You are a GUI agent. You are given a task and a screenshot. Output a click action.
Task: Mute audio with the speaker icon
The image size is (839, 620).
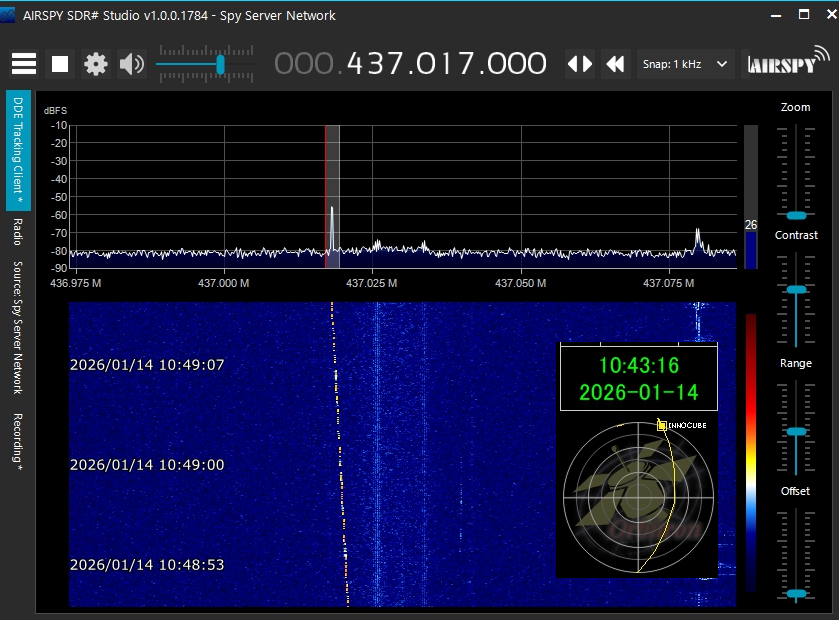click(x=132, y=64)
